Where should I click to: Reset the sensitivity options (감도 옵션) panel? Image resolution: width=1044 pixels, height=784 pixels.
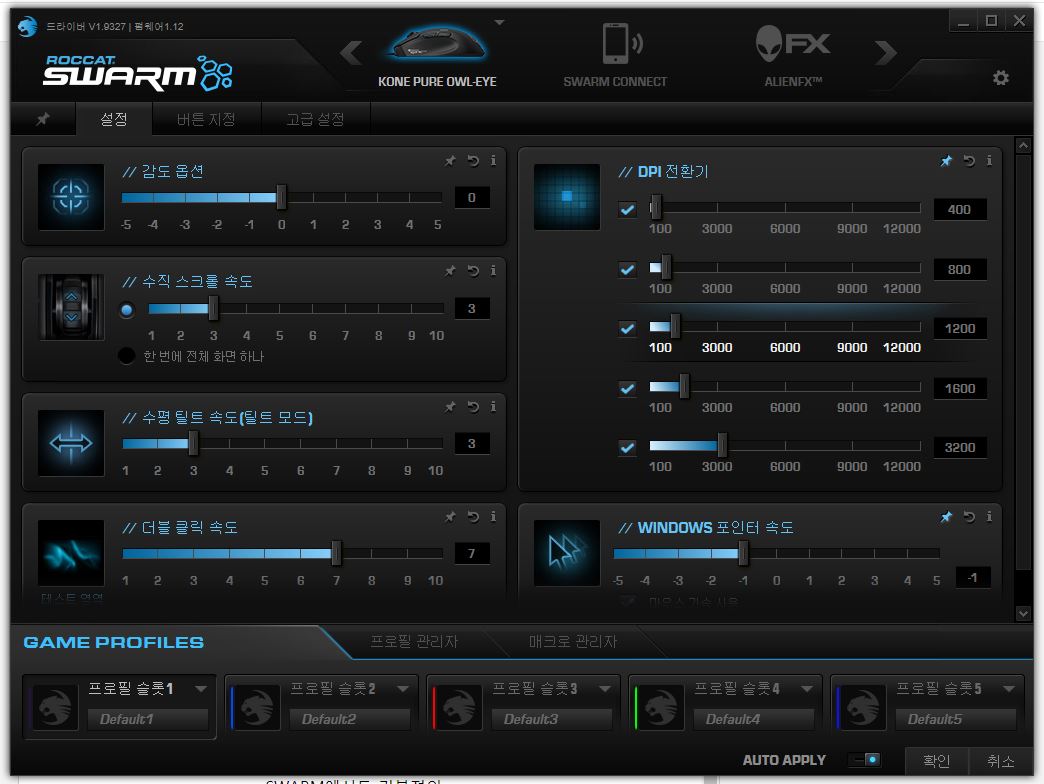(x=473, y=160)
